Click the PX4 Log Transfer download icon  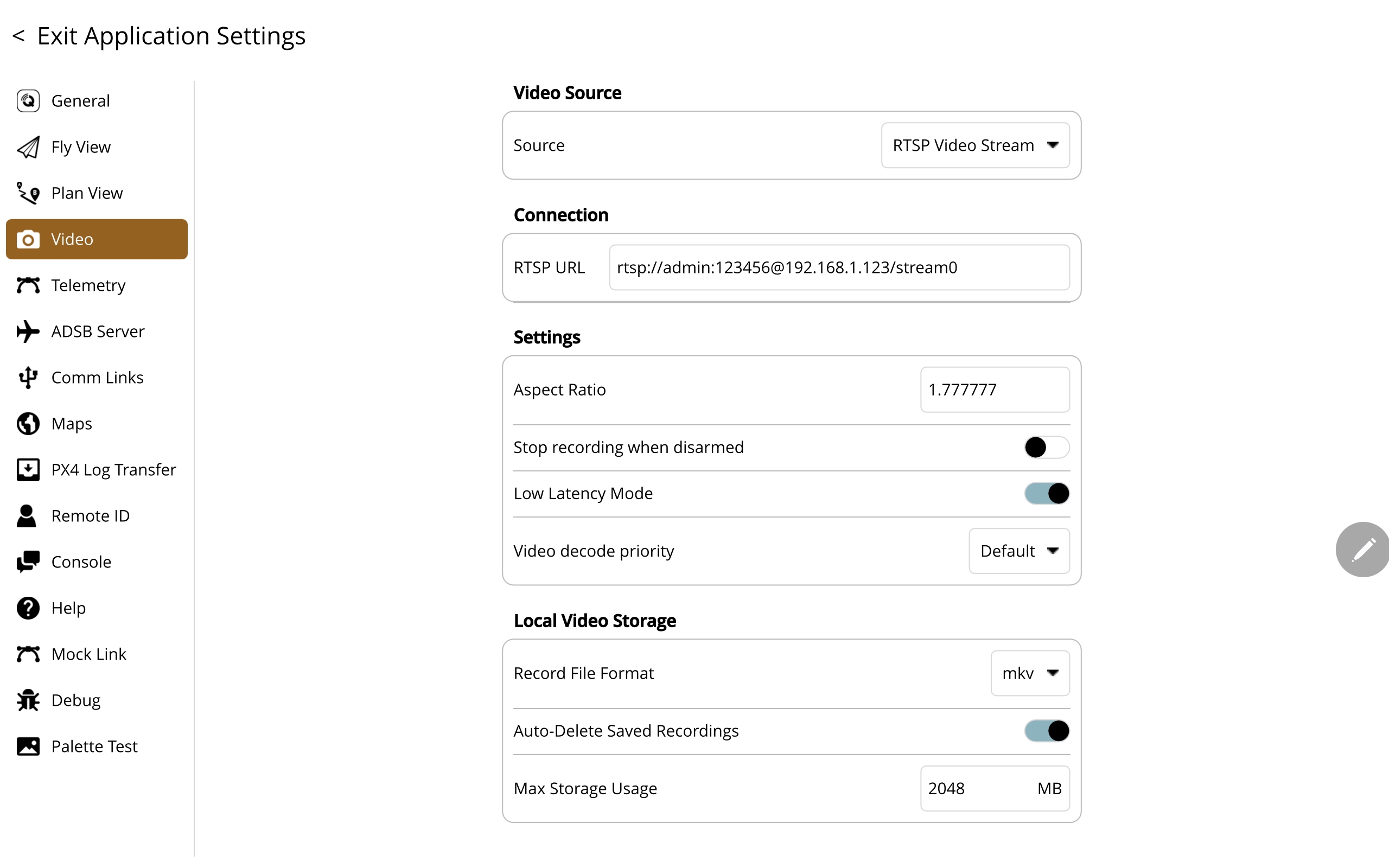(28, 470)
